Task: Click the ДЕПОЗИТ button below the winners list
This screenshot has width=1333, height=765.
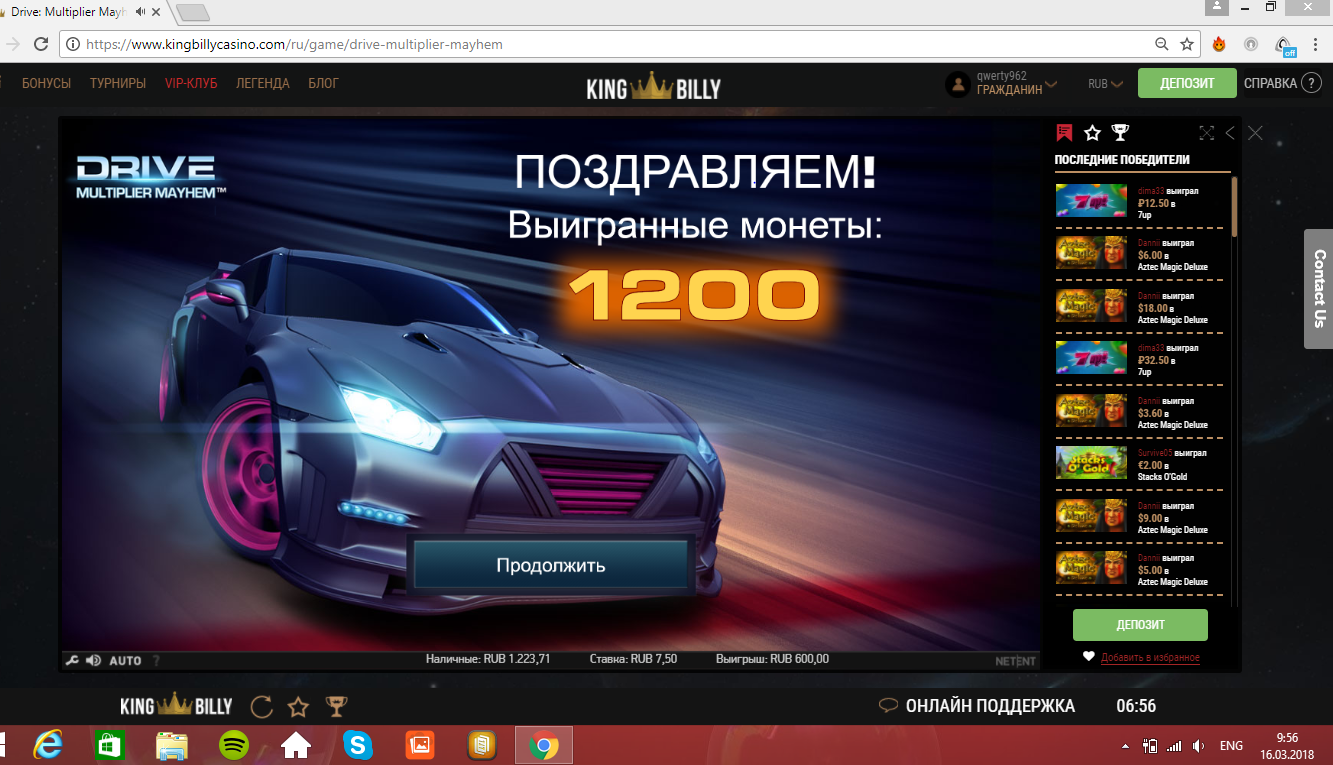Action: [x=1140, y=625]
